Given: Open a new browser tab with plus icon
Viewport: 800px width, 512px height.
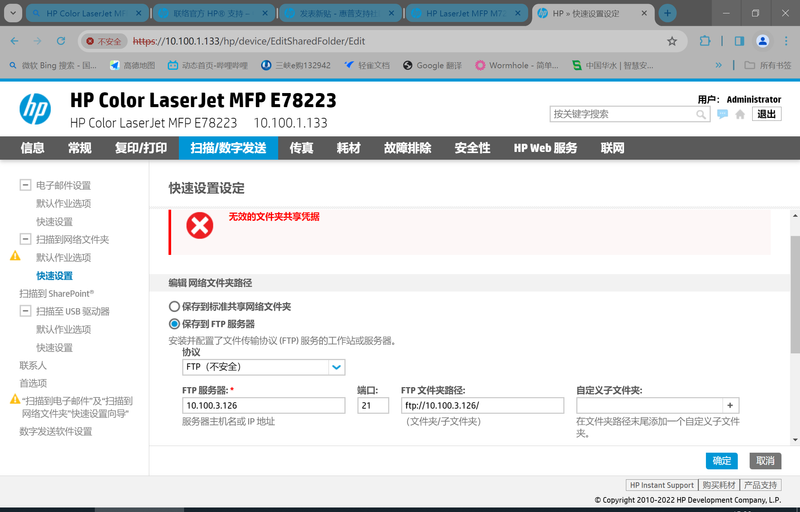Looking at the screenshot, I should click(x=668, y=13).
